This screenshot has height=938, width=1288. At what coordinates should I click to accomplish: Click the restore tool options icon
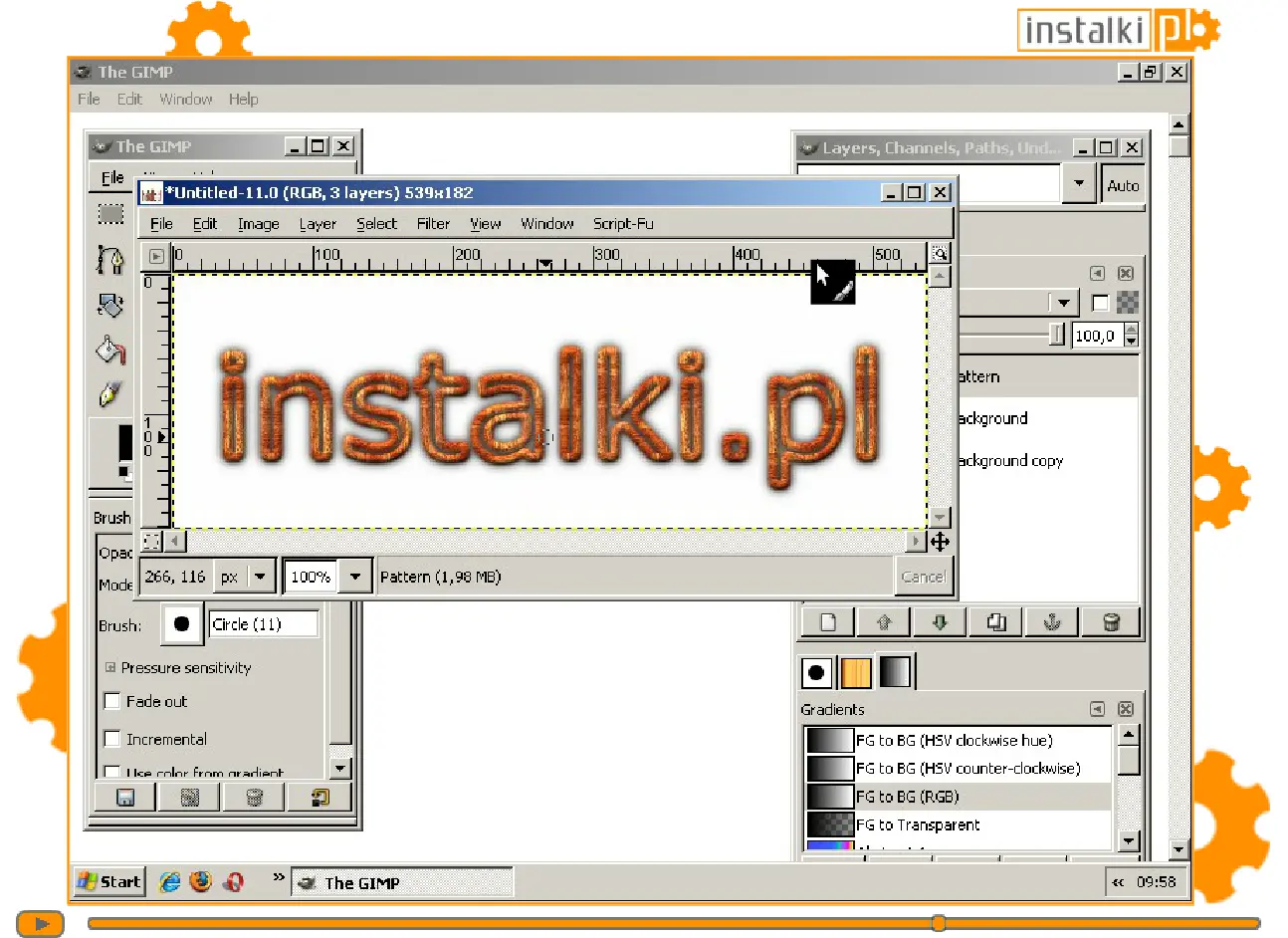[190, 798]
